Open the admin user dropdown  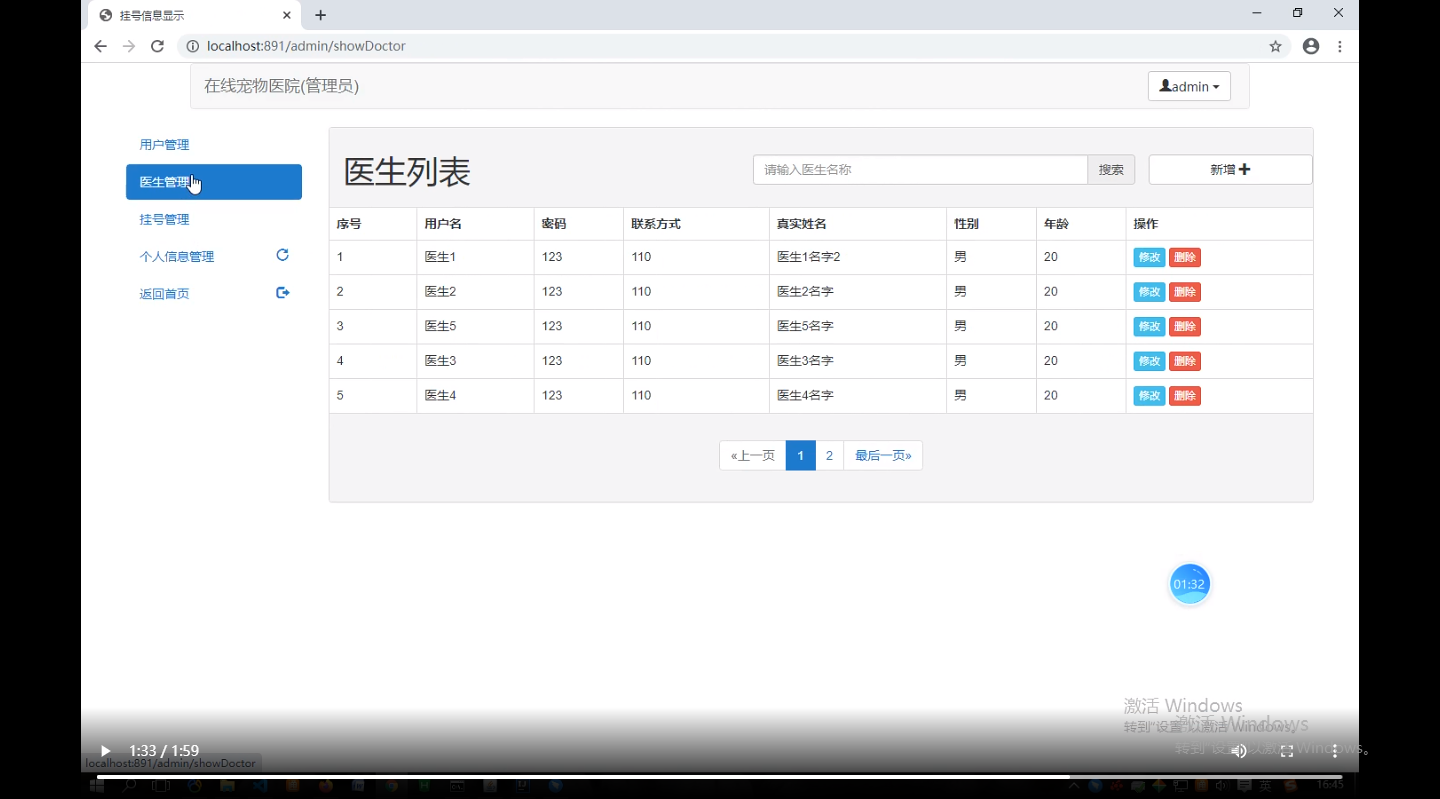click(1189, 86)
